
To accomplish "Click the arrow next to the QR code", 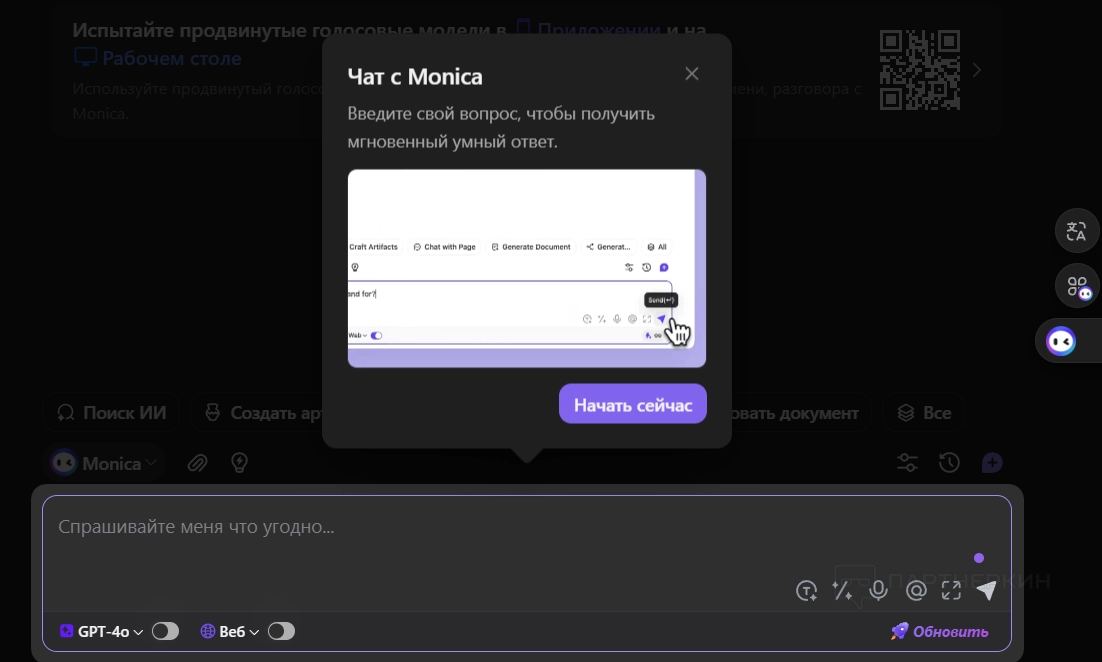I will click(x=976, y=70).
